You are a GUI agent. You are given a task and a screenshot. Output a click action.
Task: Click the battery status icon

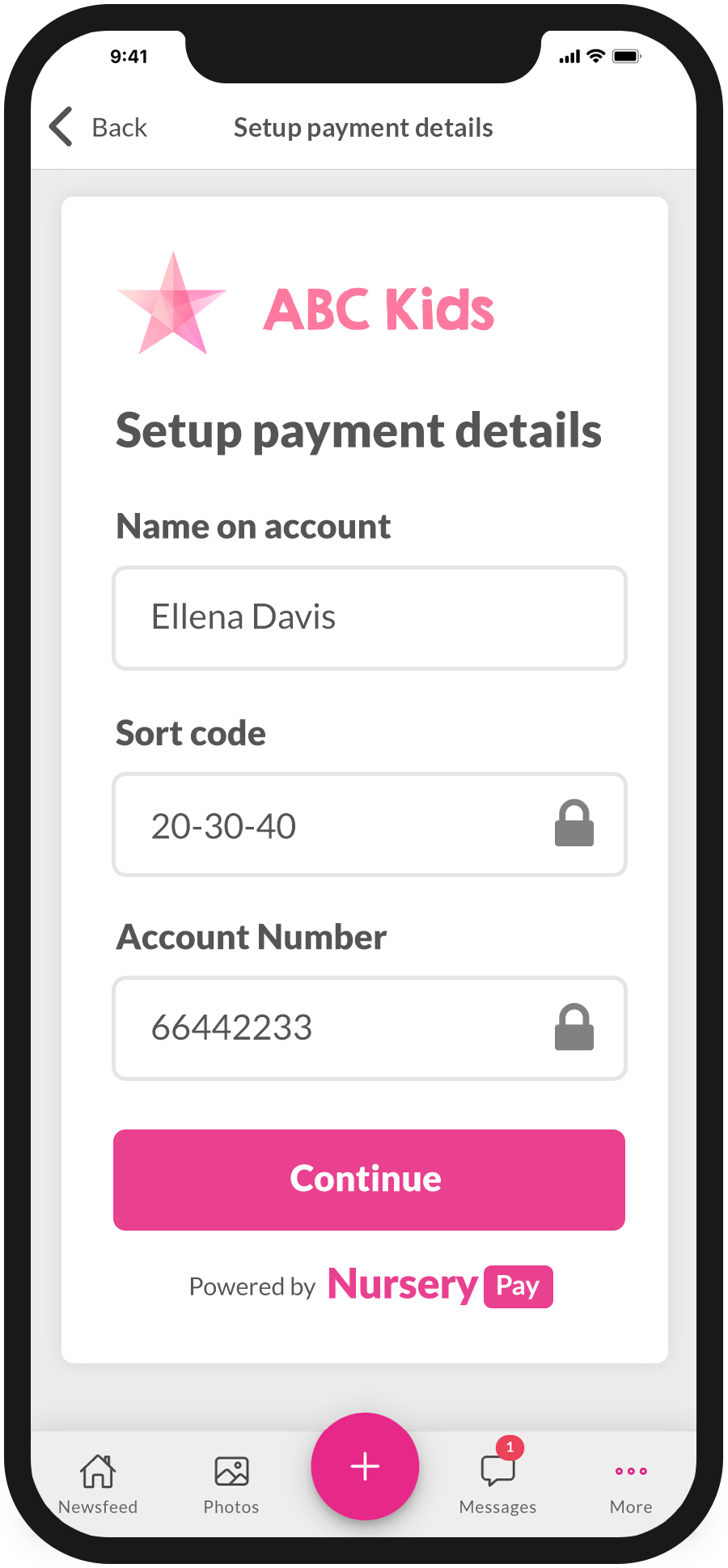(627, 57)
